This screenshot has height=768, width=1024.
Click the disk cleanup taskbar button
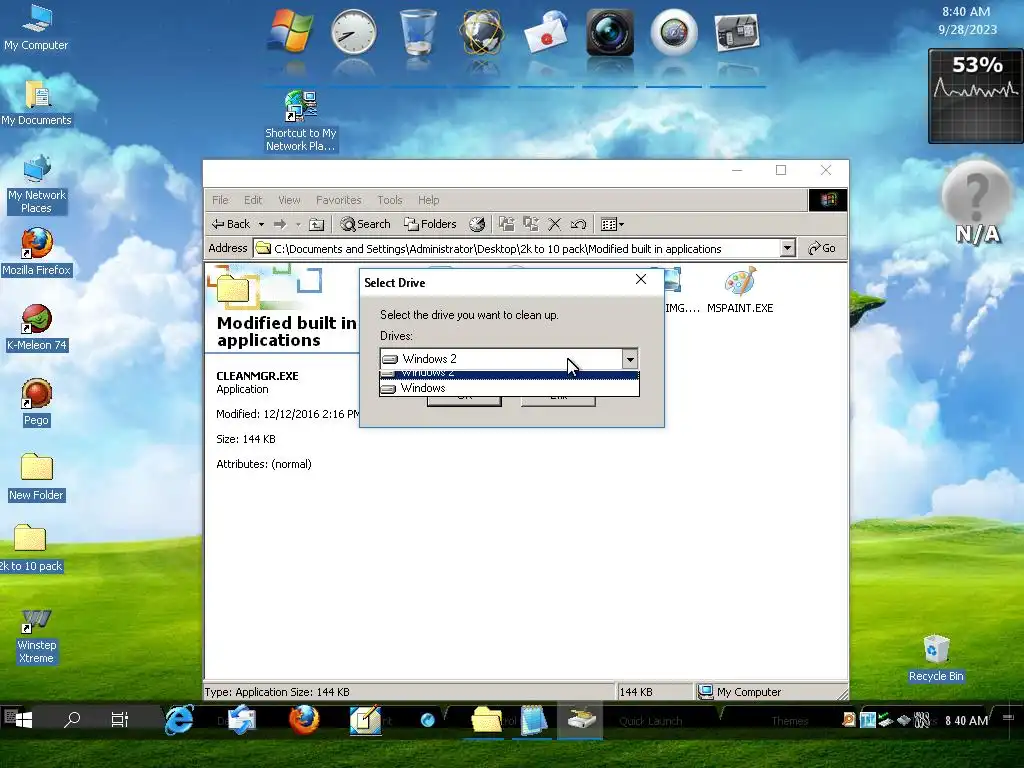[x=581, y=719]
